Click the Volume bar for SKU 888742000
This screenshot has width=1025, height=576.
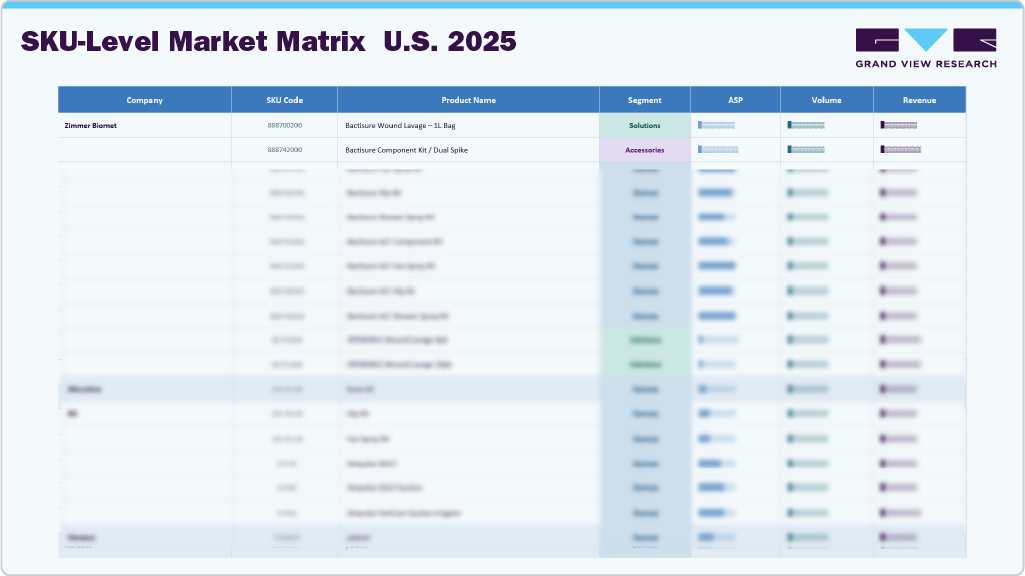[806, 150]
